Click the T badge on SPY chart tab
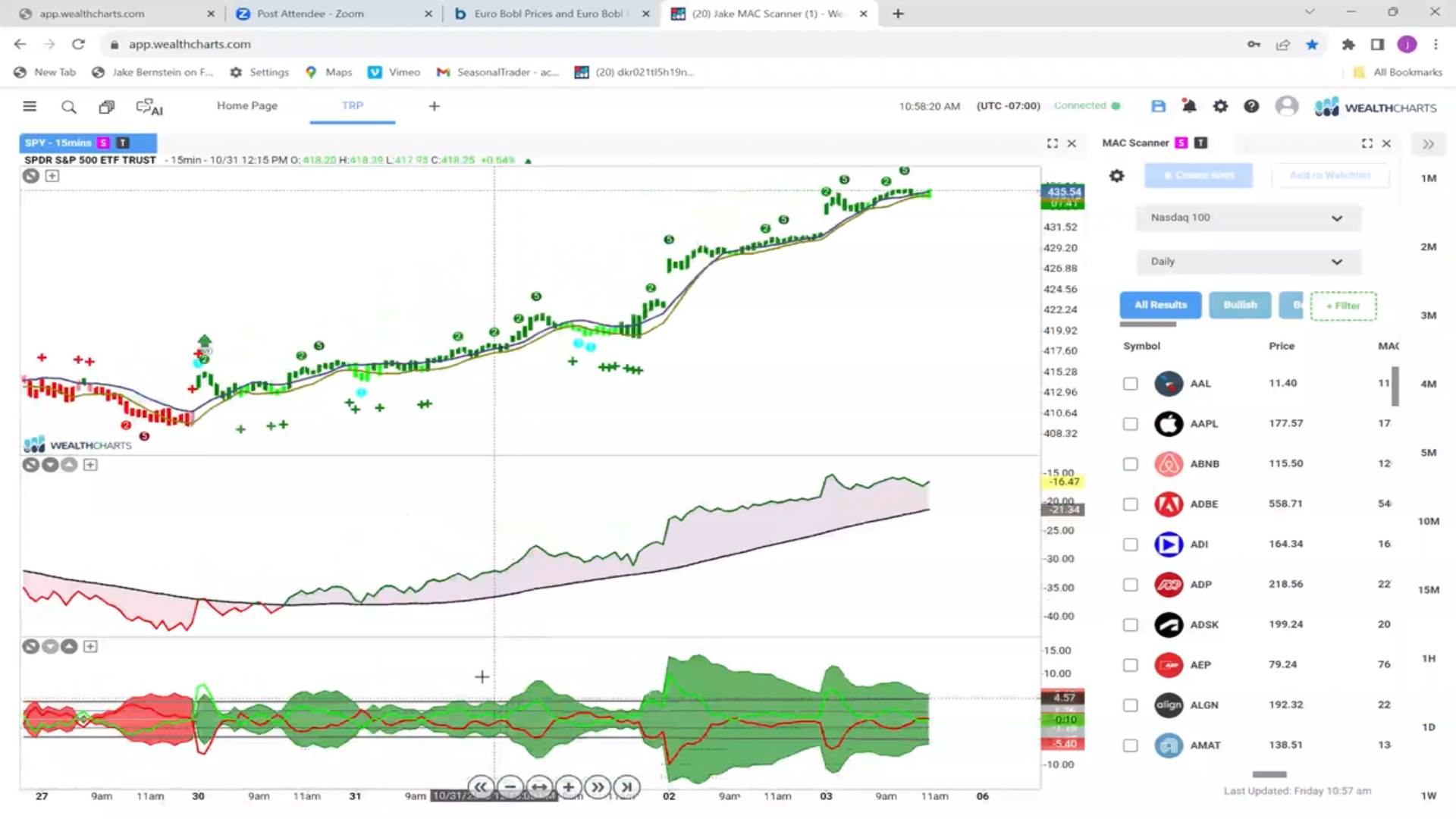Image resolution: width=1456 pixels, height=819 pixels. [123, 143]
